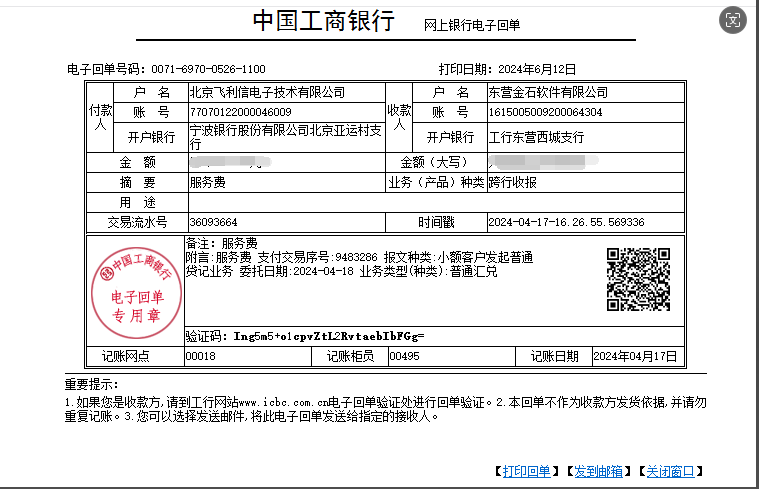Click timestamp 2024-04-17-16.26.55.569336
Image resolution: width=759 pixels, height=489 pixels.
point(566,222)
